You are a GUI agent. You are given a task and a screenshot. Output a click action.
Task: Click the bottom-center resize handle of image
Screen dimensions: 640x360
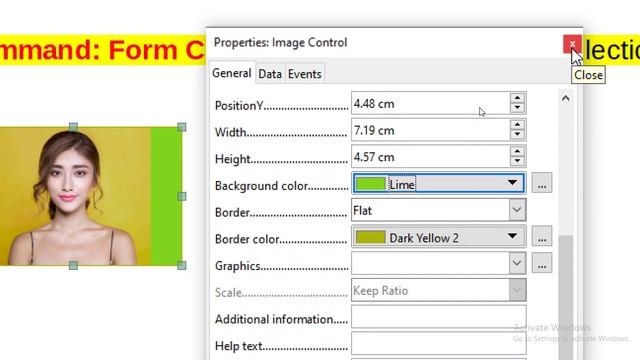pos(73,266)
